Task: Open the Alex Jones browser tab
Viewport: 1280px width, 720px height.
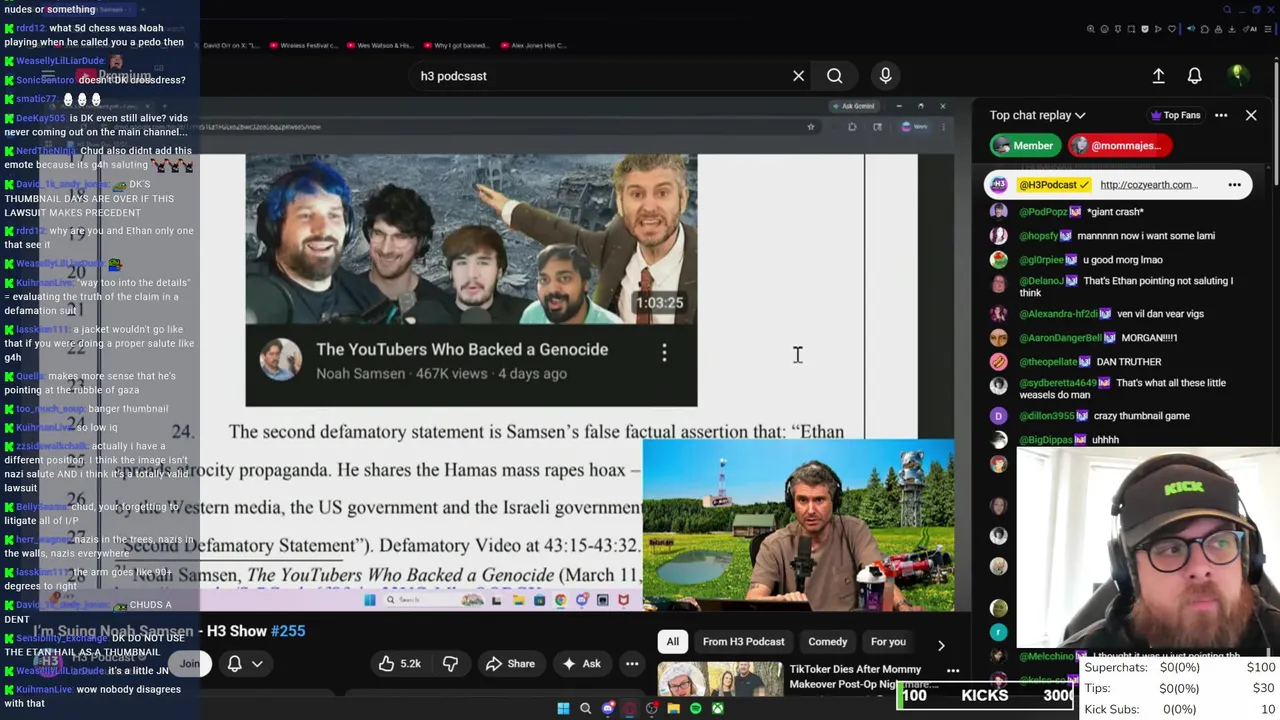Action: pos(535,45)
